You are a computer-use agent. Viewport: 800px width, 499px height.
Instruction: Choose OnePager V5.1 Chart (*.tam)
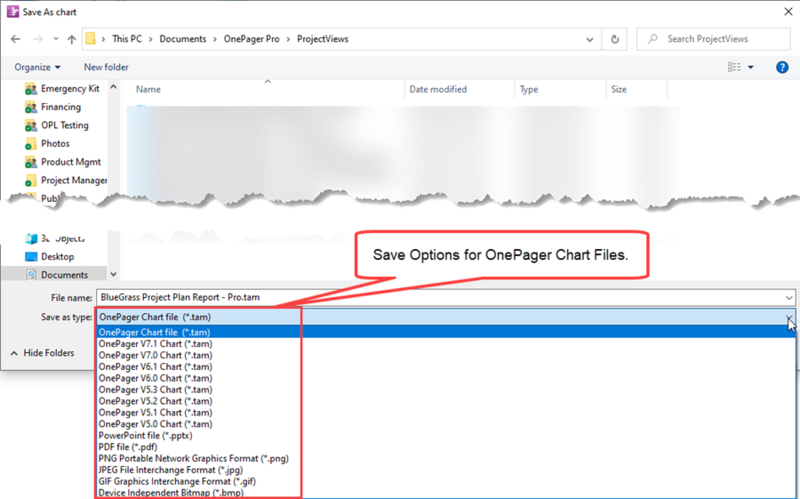pyautogui.click(x=155, y=413)
